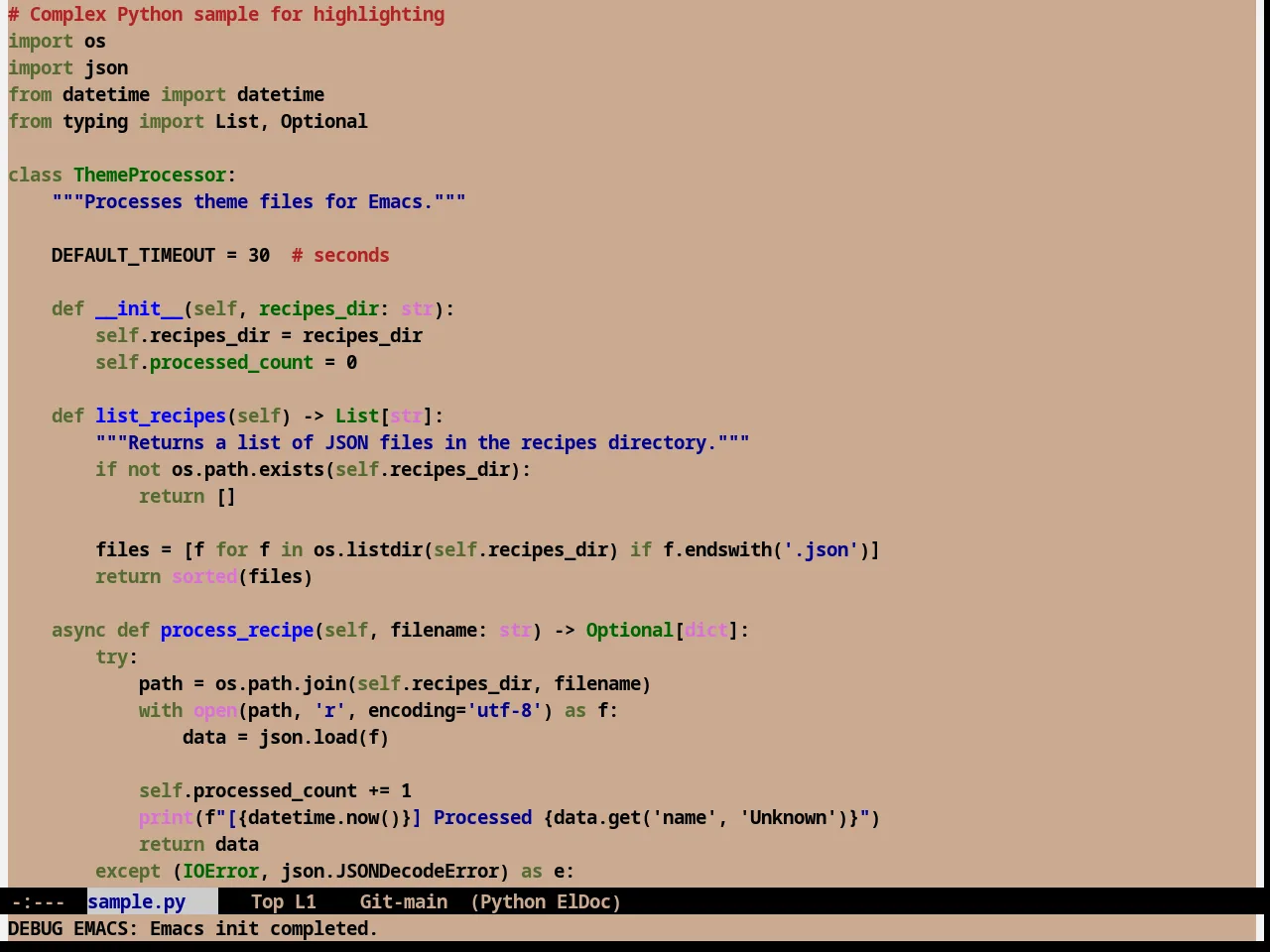Click on the 'import os' line
The image size is (1270, 952).
(x=57, y=41)
